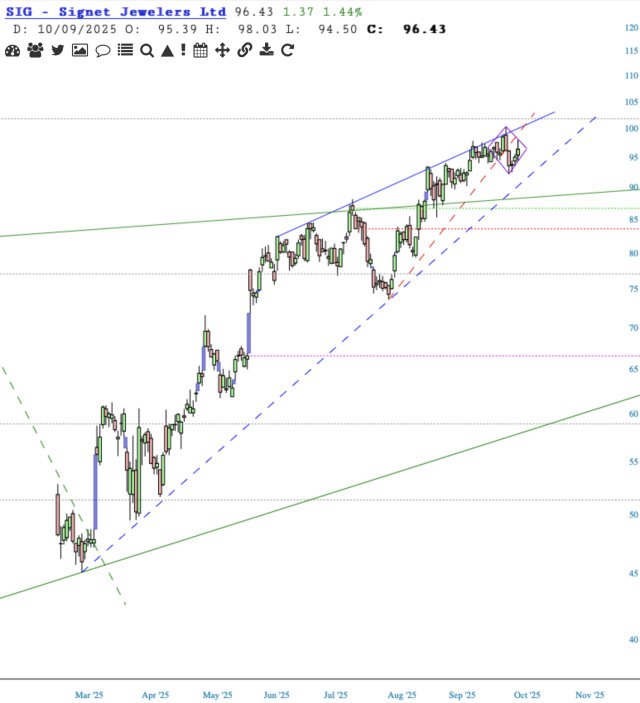Click the chain link icon

coord(244,50)
